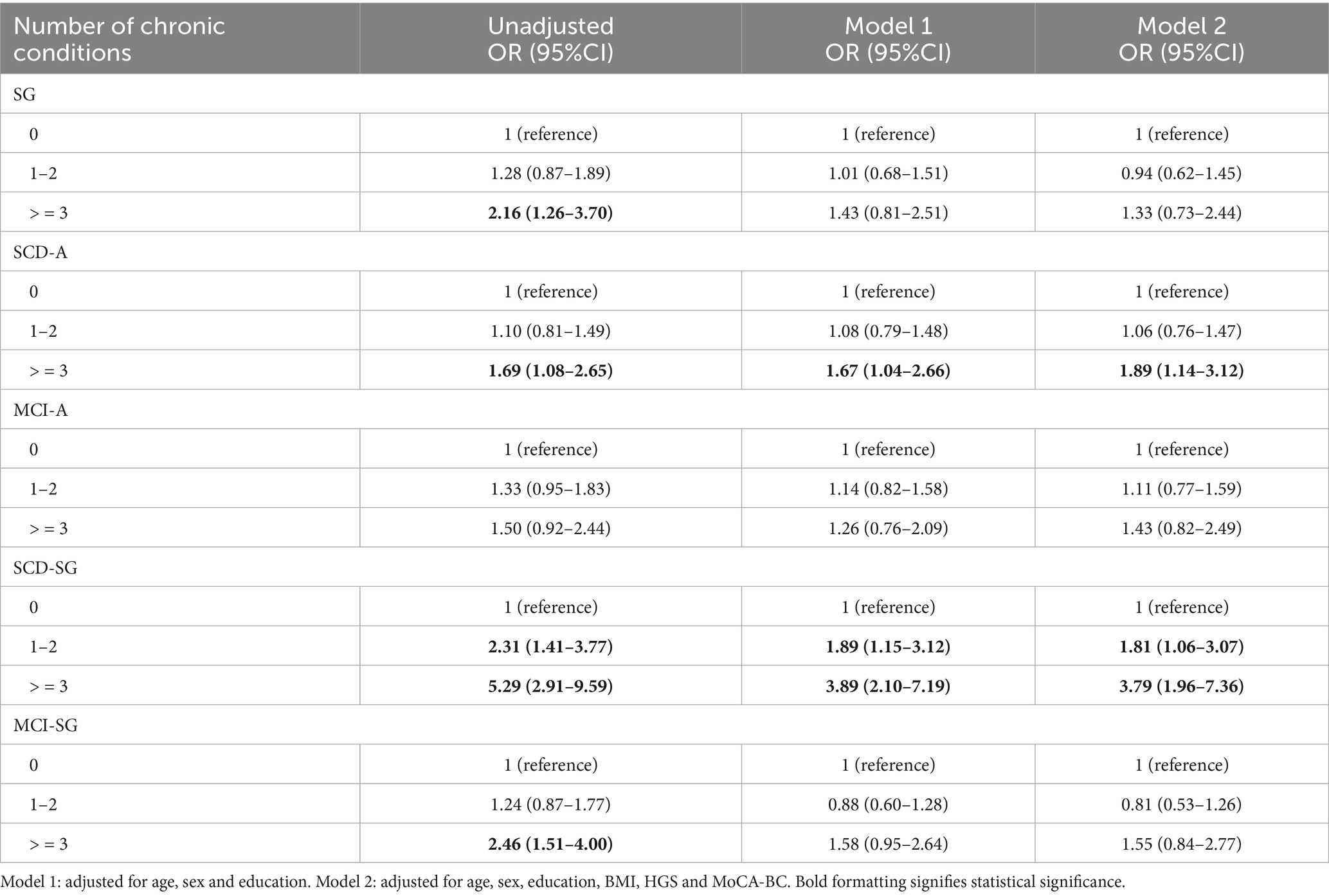Viewport: 1329px width, 896px height.
Task: Select the "MCI-SG" group row label
Action: tap(45, 725)
